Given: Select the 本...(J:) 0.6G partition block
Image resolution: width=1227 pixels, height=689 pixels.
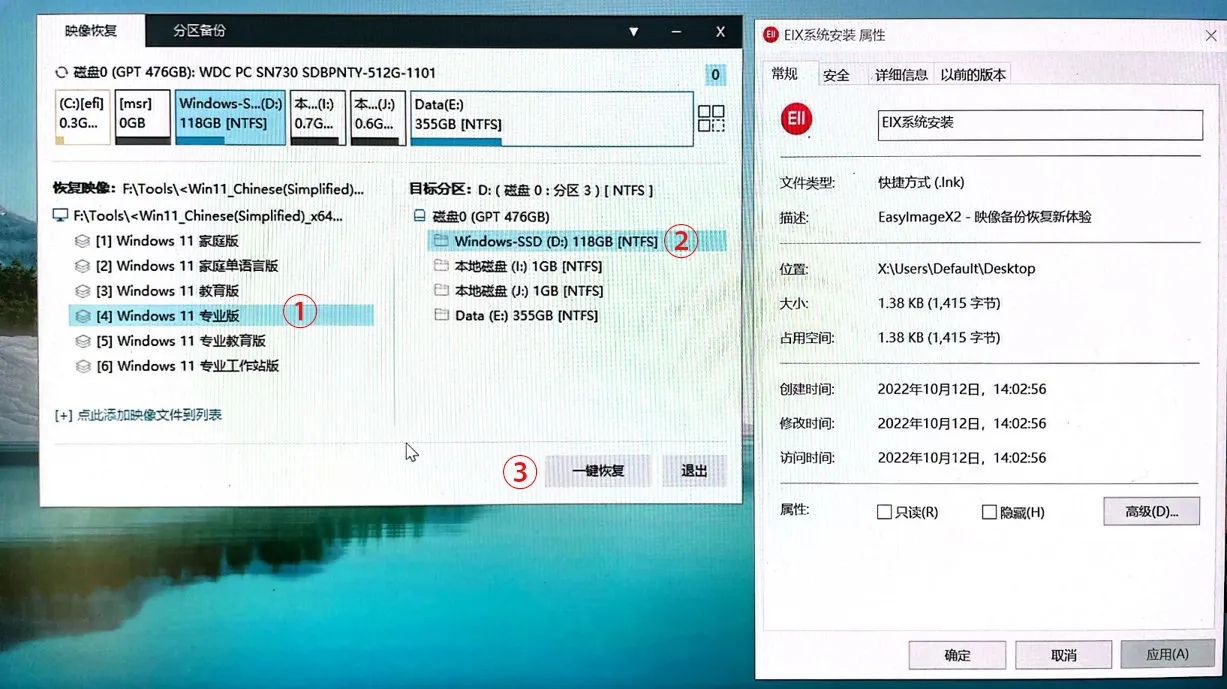Looking at the screenshot, I should tap(378, 117).
